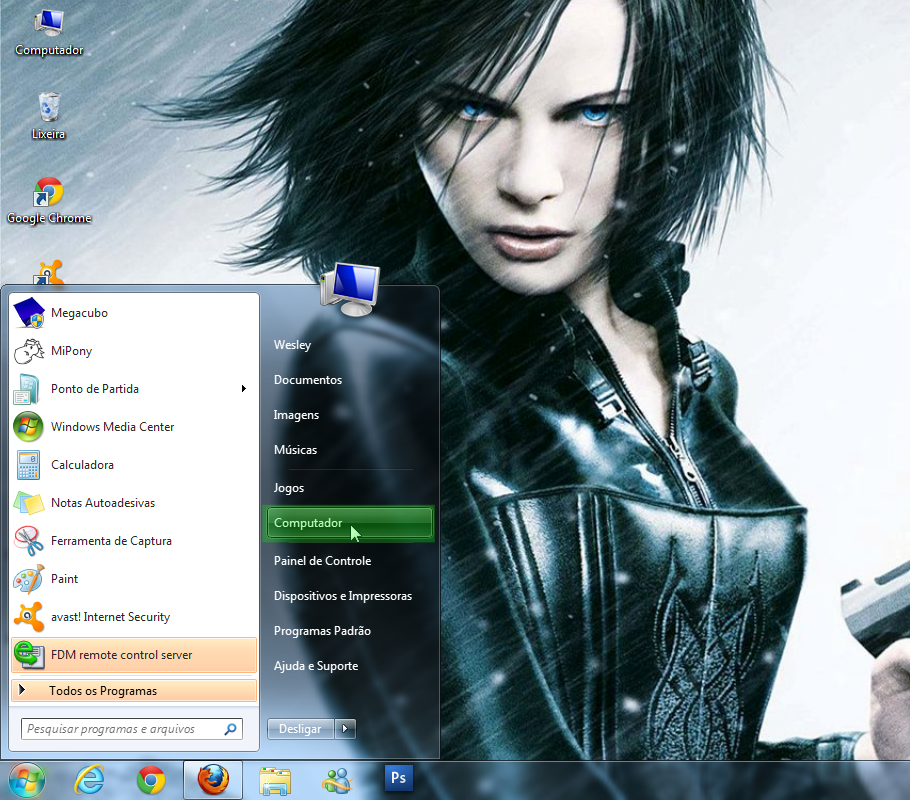The height and width of the screenshot is (800, 910).
Task: Launch Notas Autoadesivas sticky notes
Action: pos(102,503)
